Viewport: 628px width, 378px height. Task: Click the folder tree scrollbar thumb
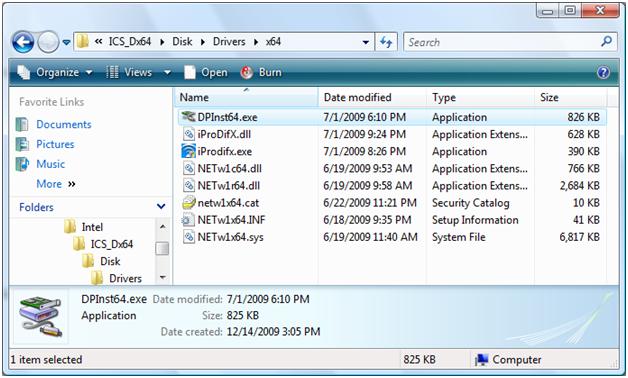[162, 249]
